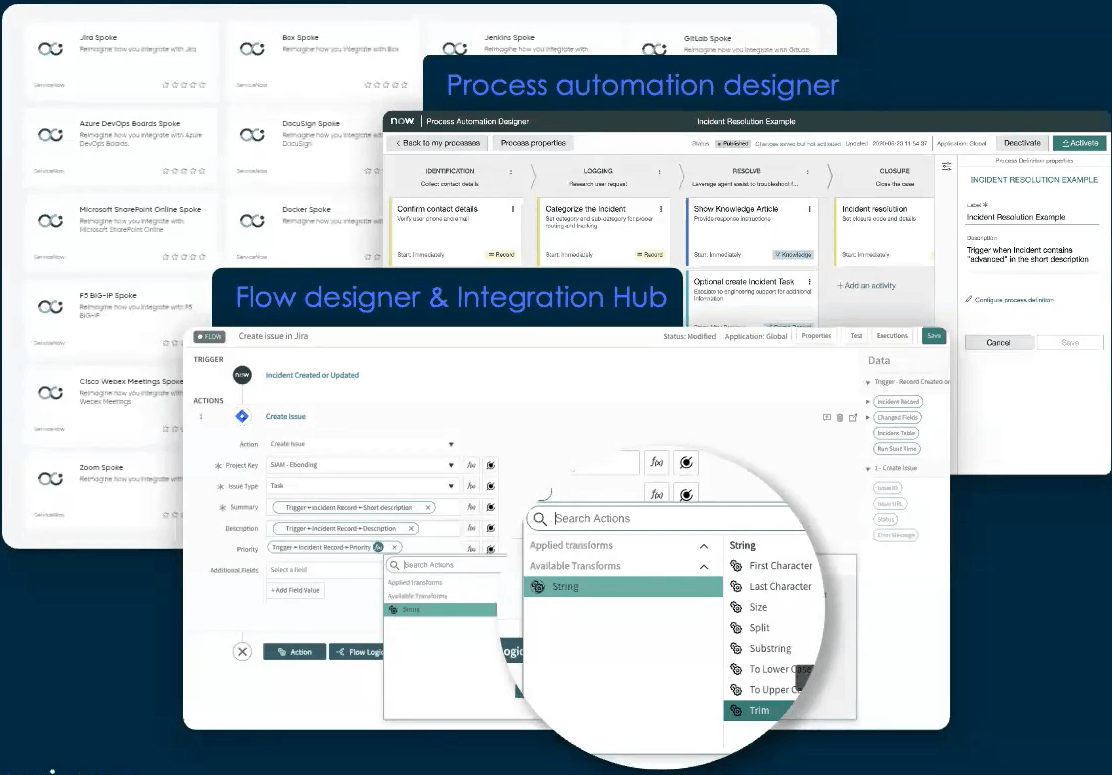Click the round X close icon above Action
This screenshot has height=775, width=1112.
pyautogui.click(x=242, y=652)
